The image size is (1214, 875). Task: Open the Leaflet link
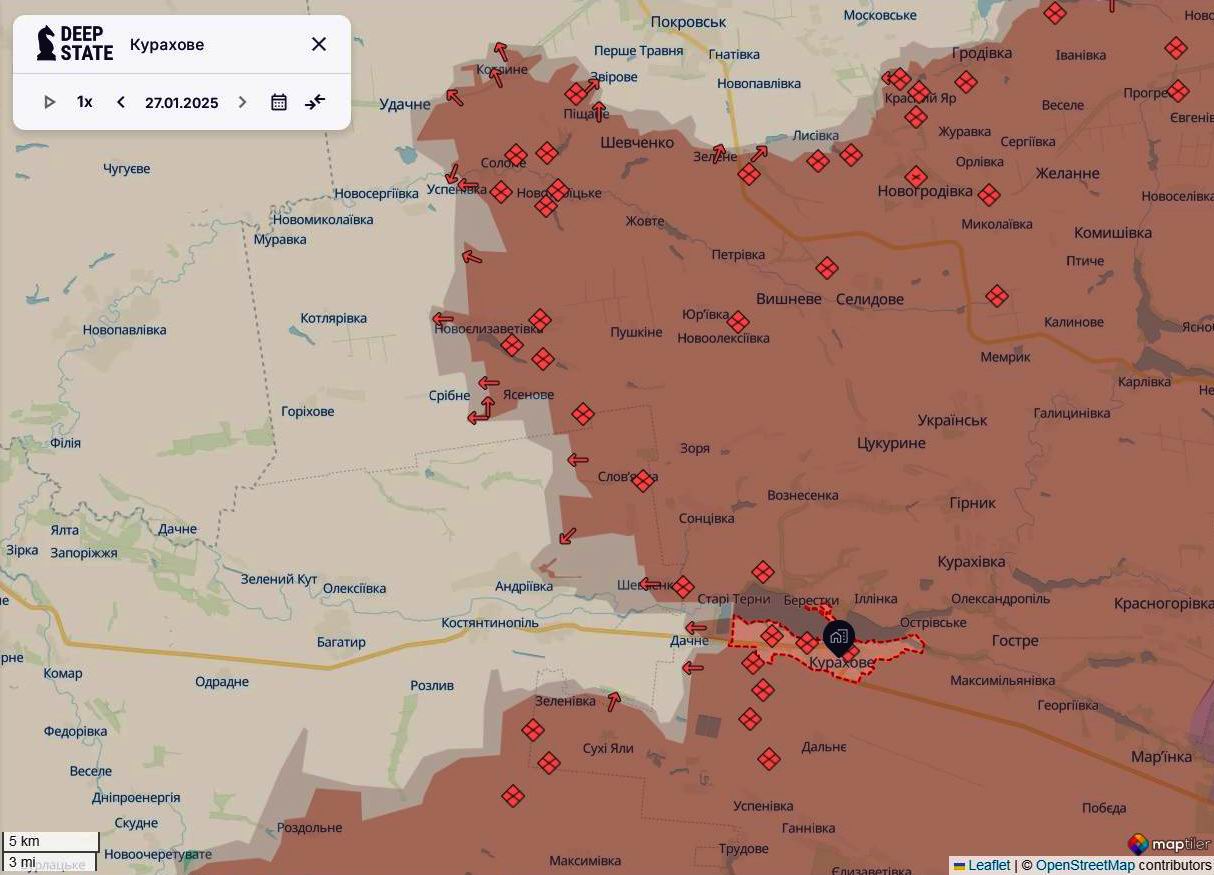pyautogui.click(x=989, y=865)
